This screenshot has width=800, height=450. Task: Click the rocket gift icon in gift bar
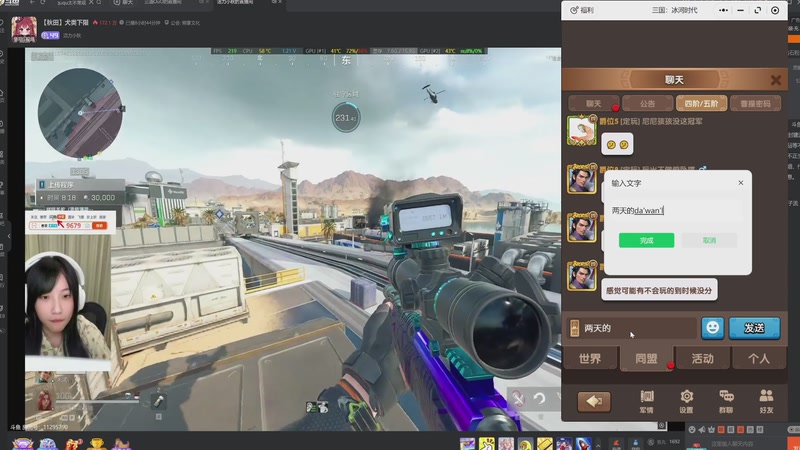[x=584, y=444]
